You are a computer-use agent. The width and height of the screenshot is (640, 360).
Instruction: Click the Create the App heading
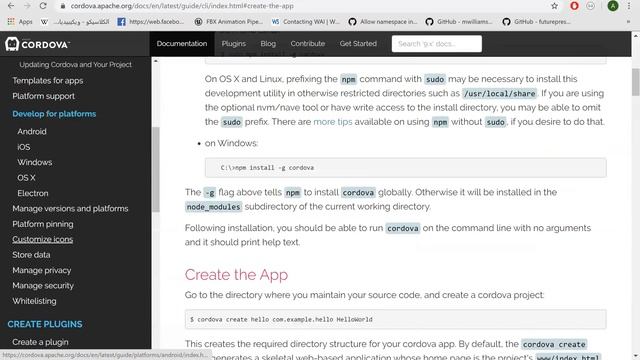[x=236, y=275]
